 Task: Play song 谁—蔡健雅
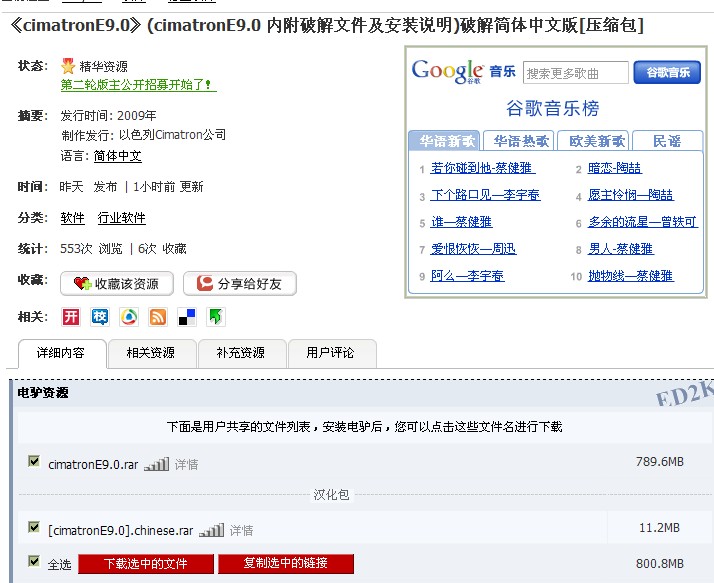pyautogui.click(x=462, y=222)
